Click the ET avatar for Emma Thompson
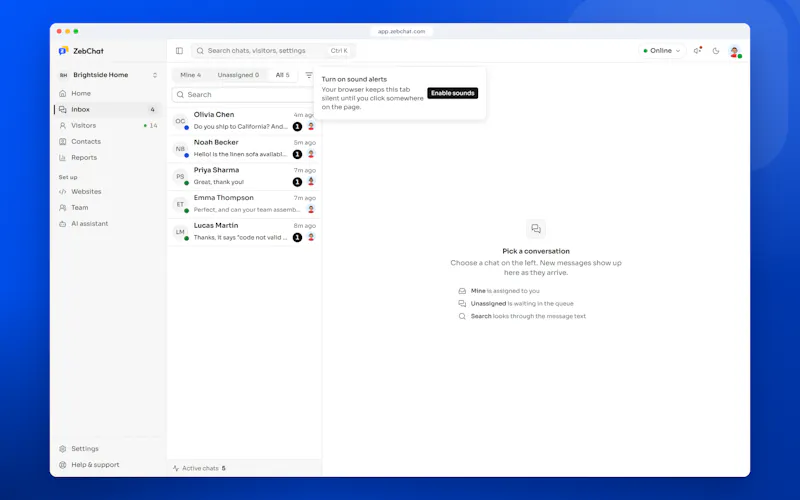This screenshot has height=500, width=800. [180, 204]
